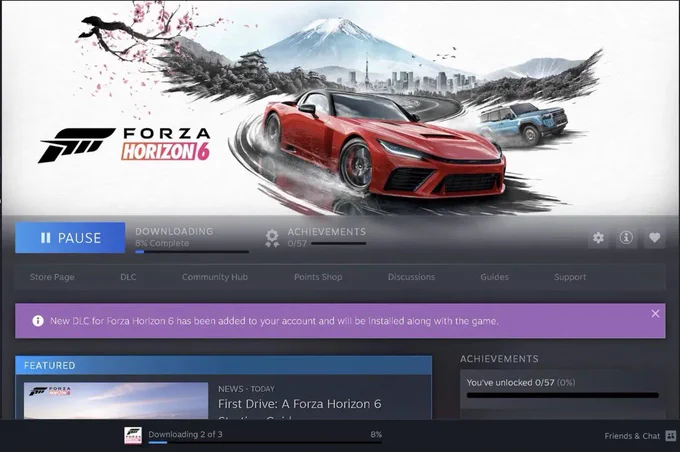This screenshot has width=680, height=452.
Task: Open the Guides tab
Action: point(494,277)
